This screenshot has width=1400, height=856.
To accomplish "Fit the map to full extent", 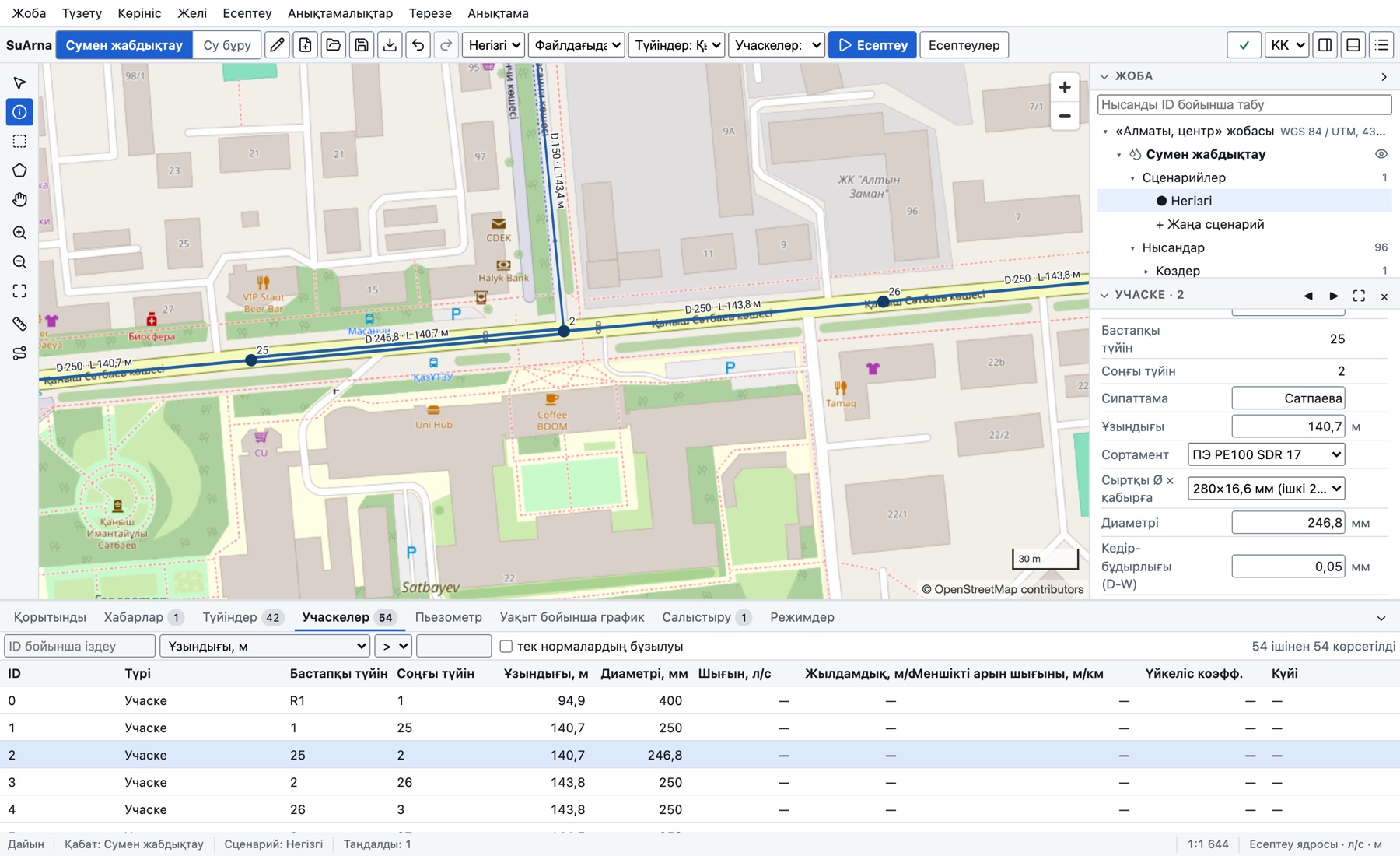I will 19,291.
